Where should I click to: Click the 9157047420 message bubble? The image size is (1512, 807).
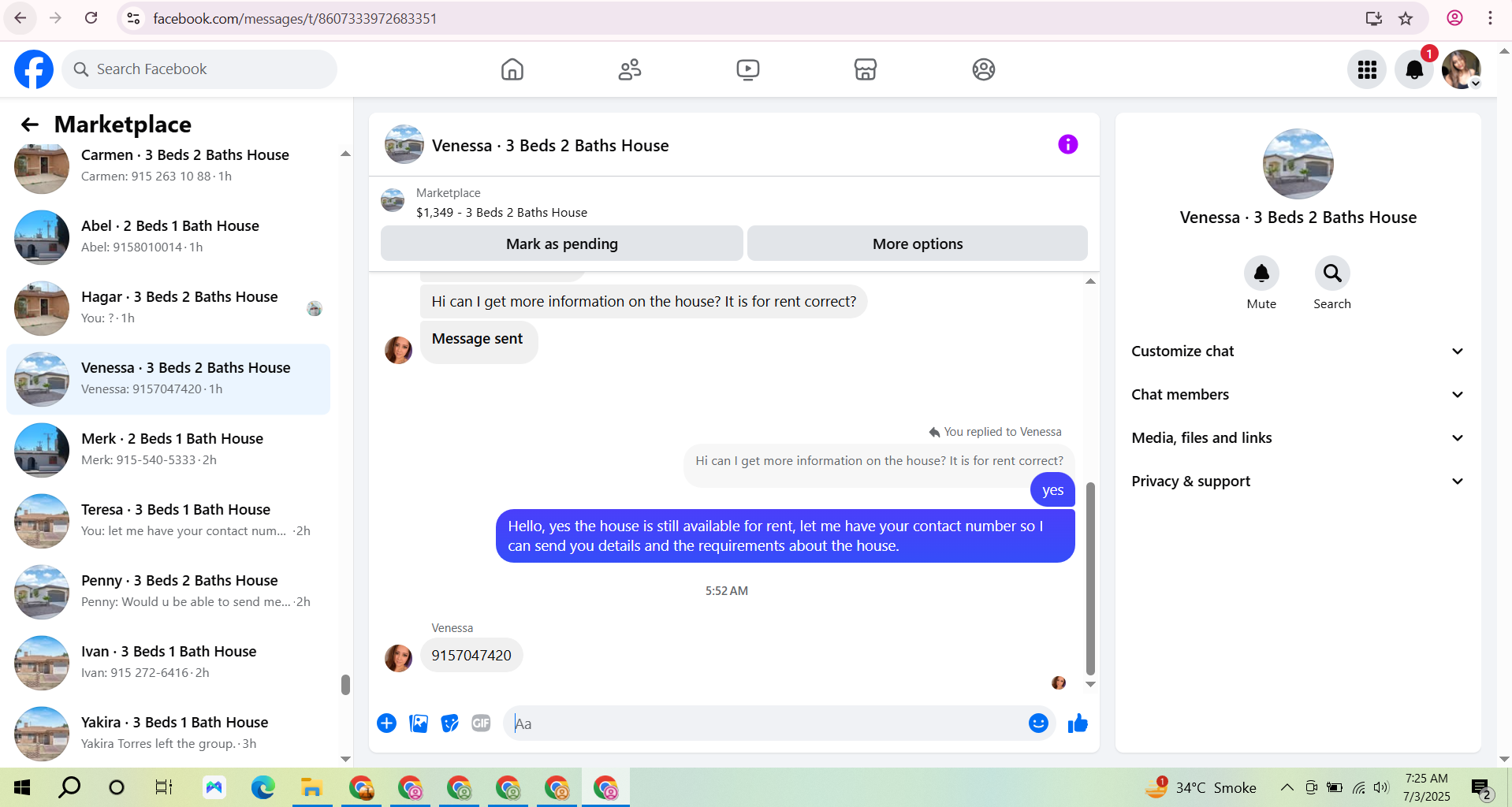[x=471, y=655]
